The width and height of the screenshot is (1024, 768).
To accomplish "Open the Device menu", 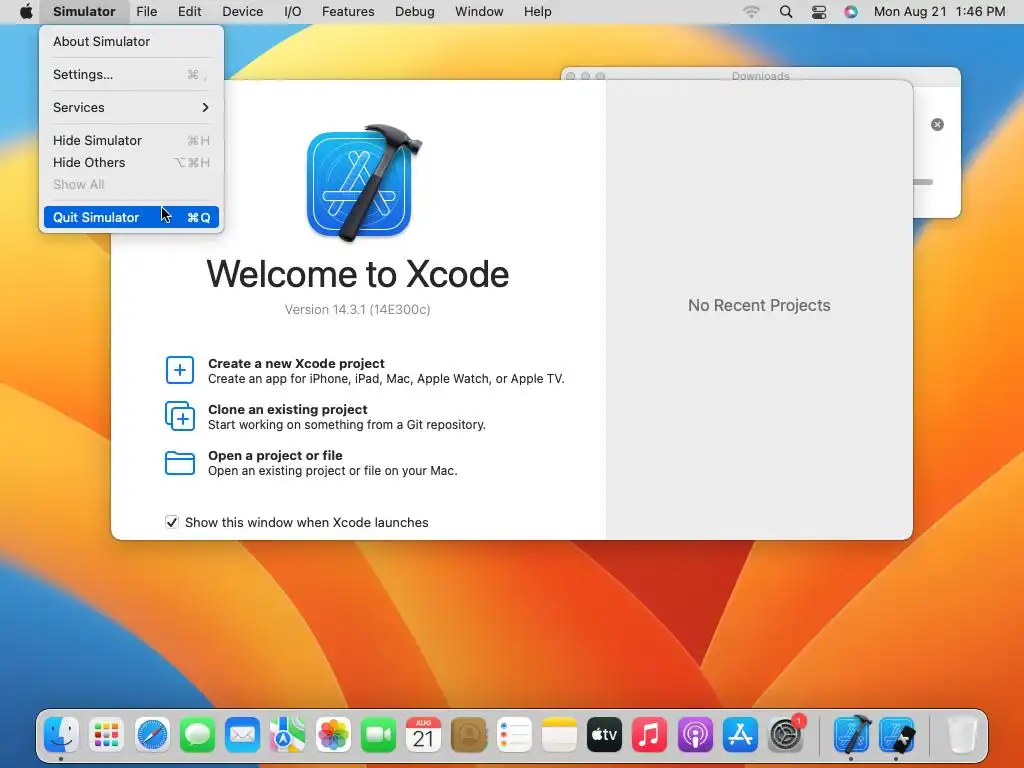I will coord(242,11).
